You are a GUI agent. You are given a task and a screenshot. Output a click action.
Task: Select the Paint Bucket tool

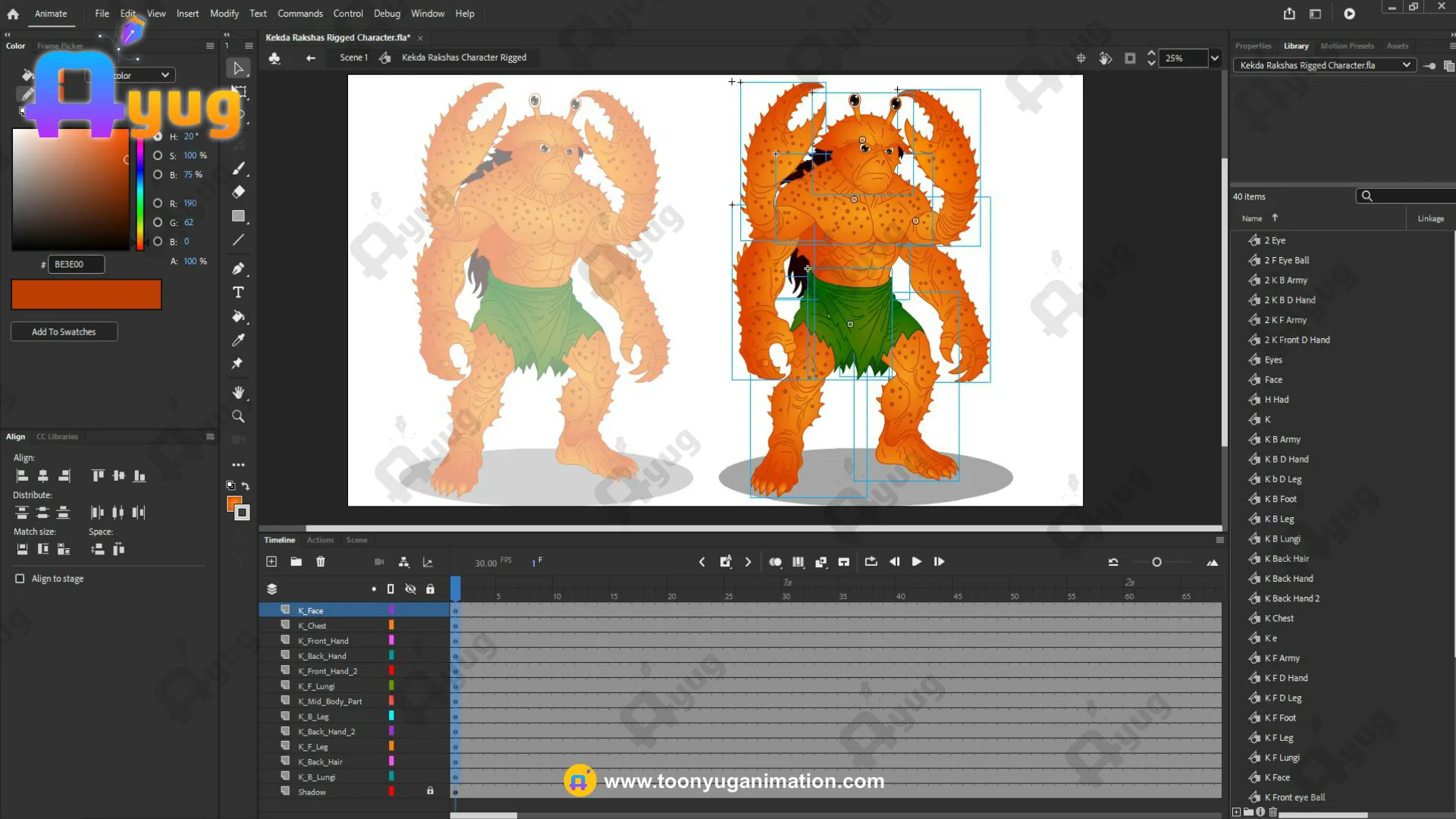[238, 316]
